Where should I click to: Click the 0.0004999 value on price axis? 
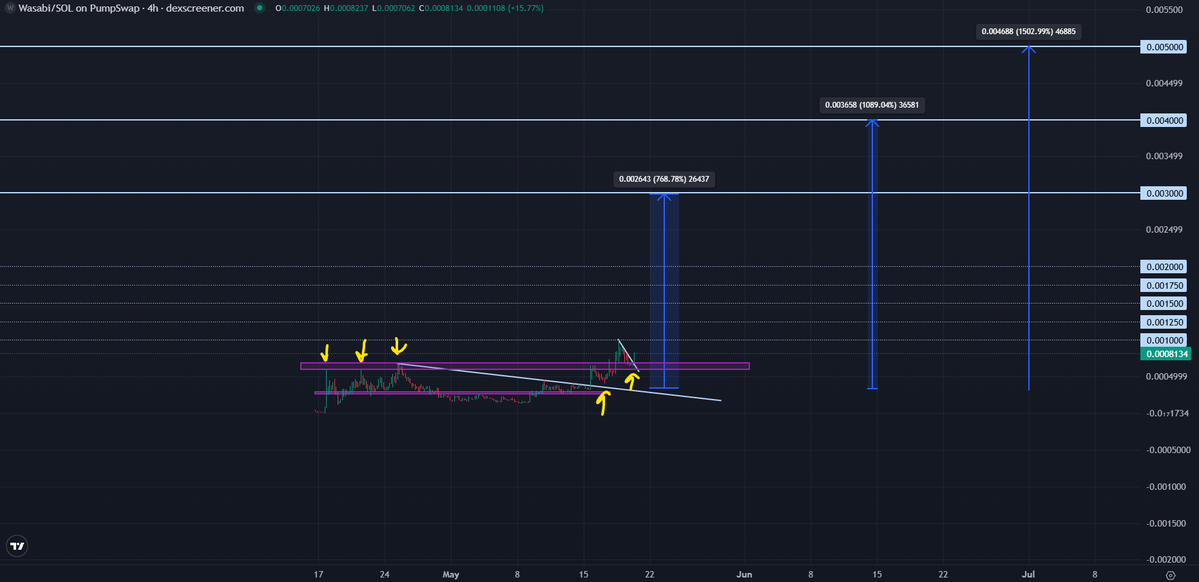(x=1165, y=376)
